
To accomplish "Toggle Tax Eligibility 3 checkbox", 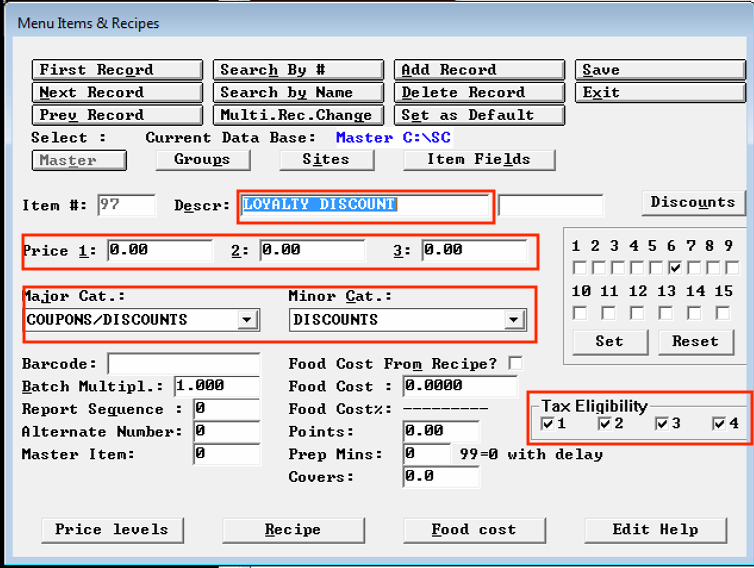I will (662, 424).
